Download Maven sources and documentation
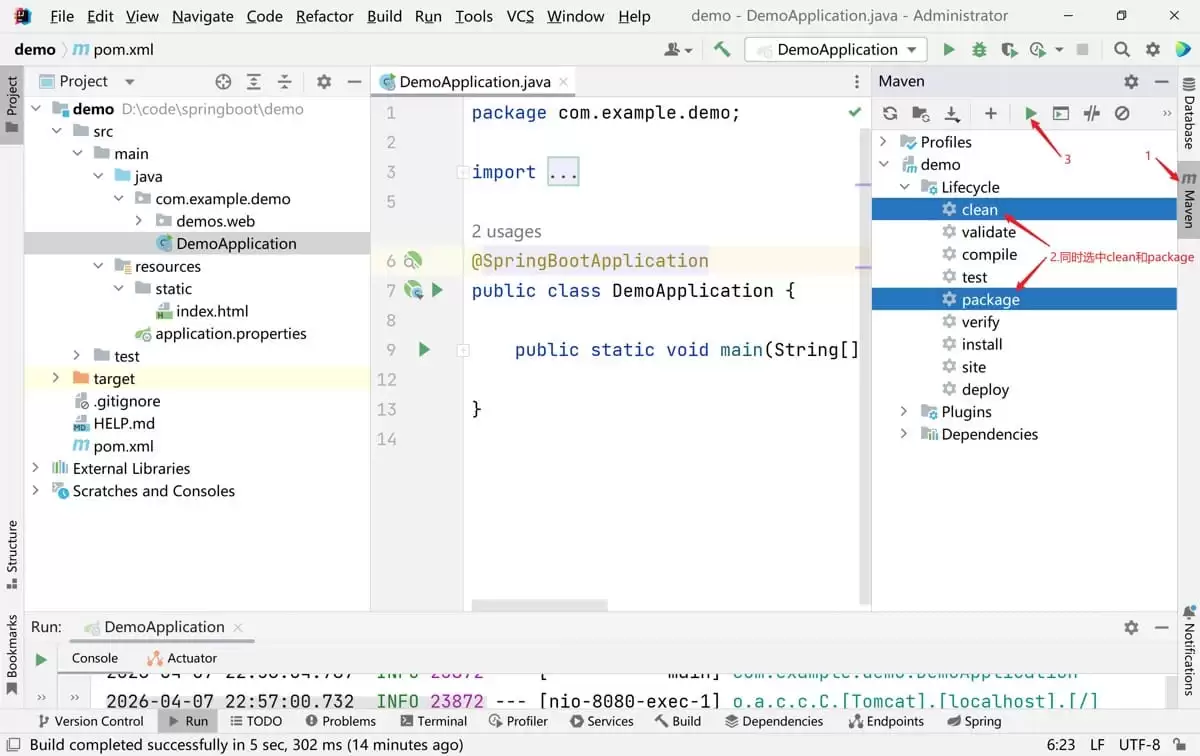 pos(952,114)
